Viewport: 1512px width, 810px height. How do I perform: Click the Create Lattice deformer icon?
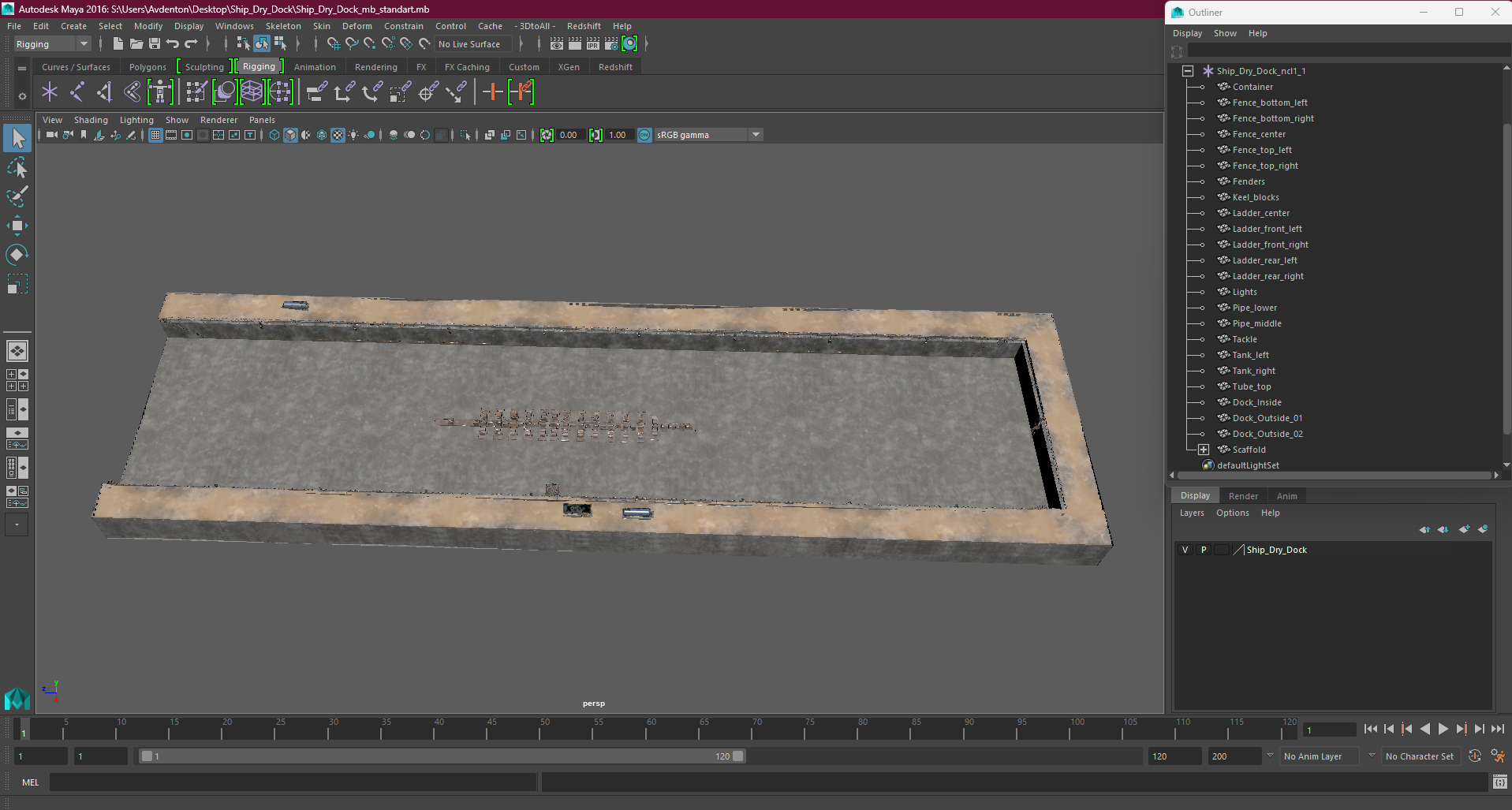(x=252, y=92)
